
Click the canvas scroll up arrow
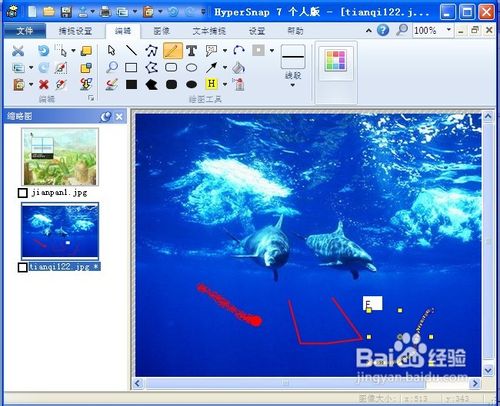point(488,116)
